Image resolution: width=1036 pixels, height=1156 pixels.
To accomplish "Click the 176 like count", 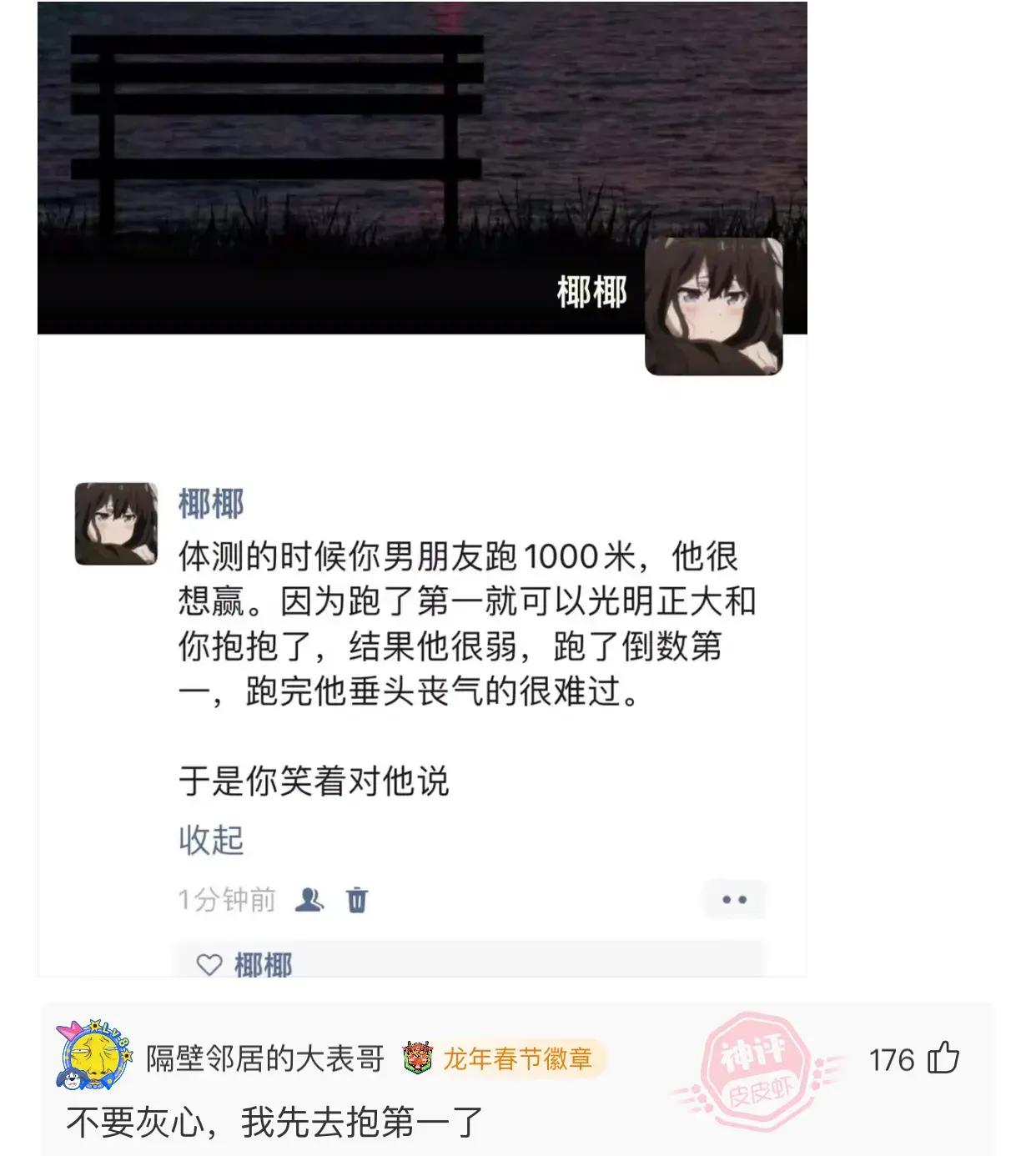I will click(892, 1060).
